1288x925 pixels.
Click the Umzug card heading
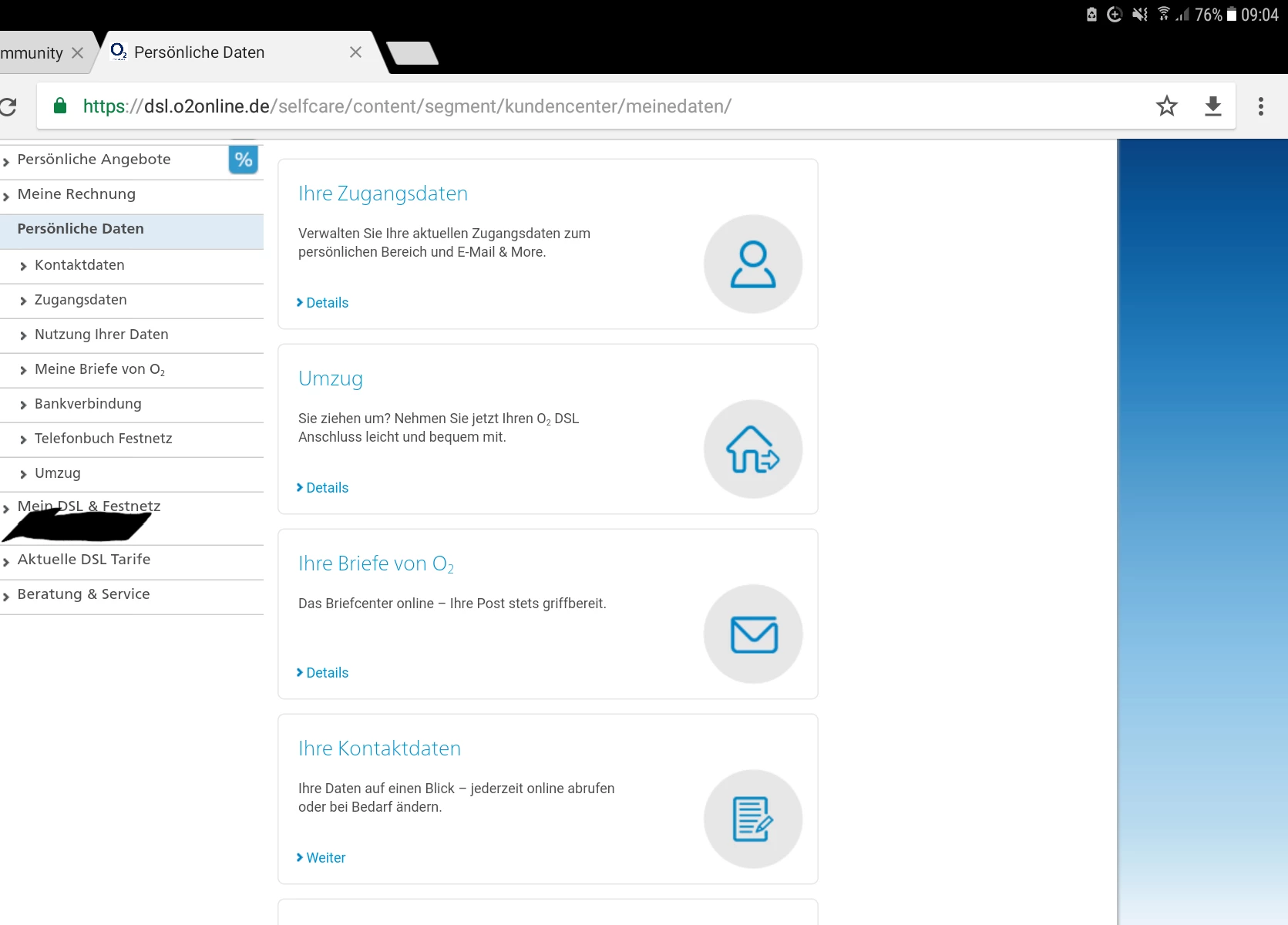point(331,378)
